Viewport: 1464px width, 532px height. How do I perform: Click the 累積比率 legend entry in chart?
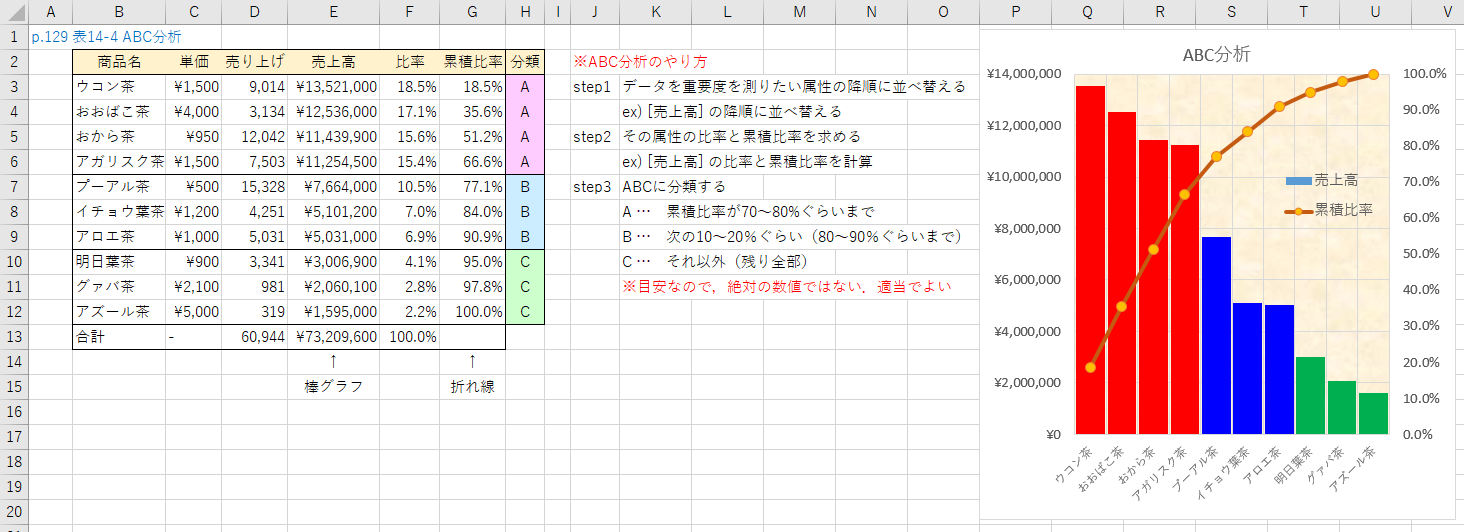coord(1327,210)
